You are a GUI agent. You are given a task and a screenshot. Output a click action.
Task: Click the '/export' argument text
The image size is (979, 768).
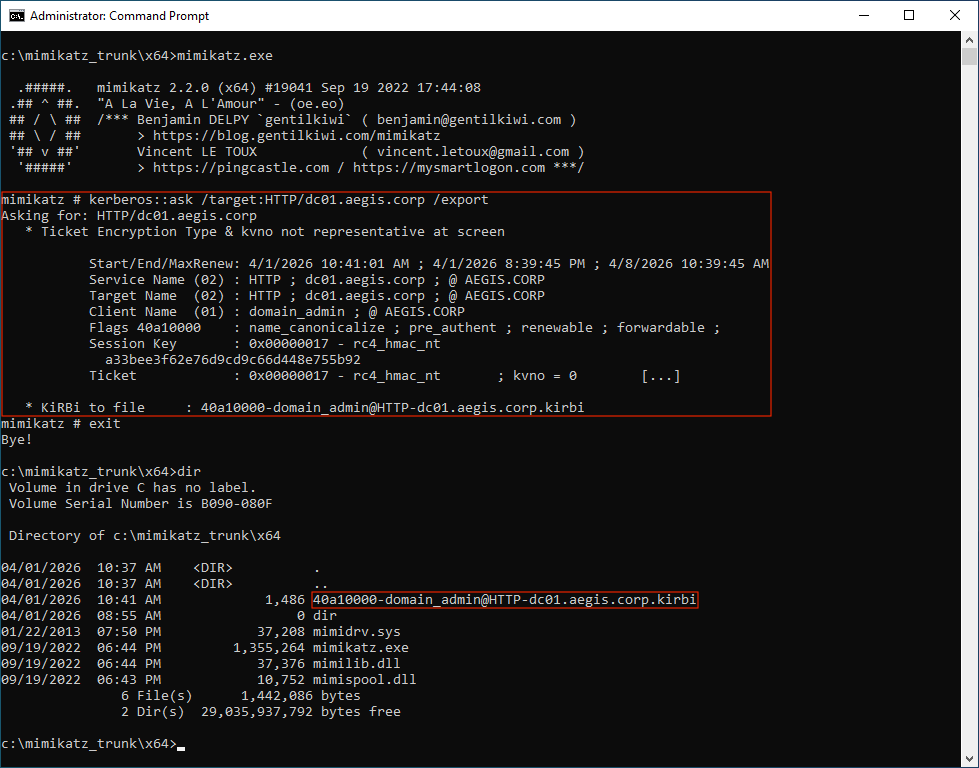[461, 200]
